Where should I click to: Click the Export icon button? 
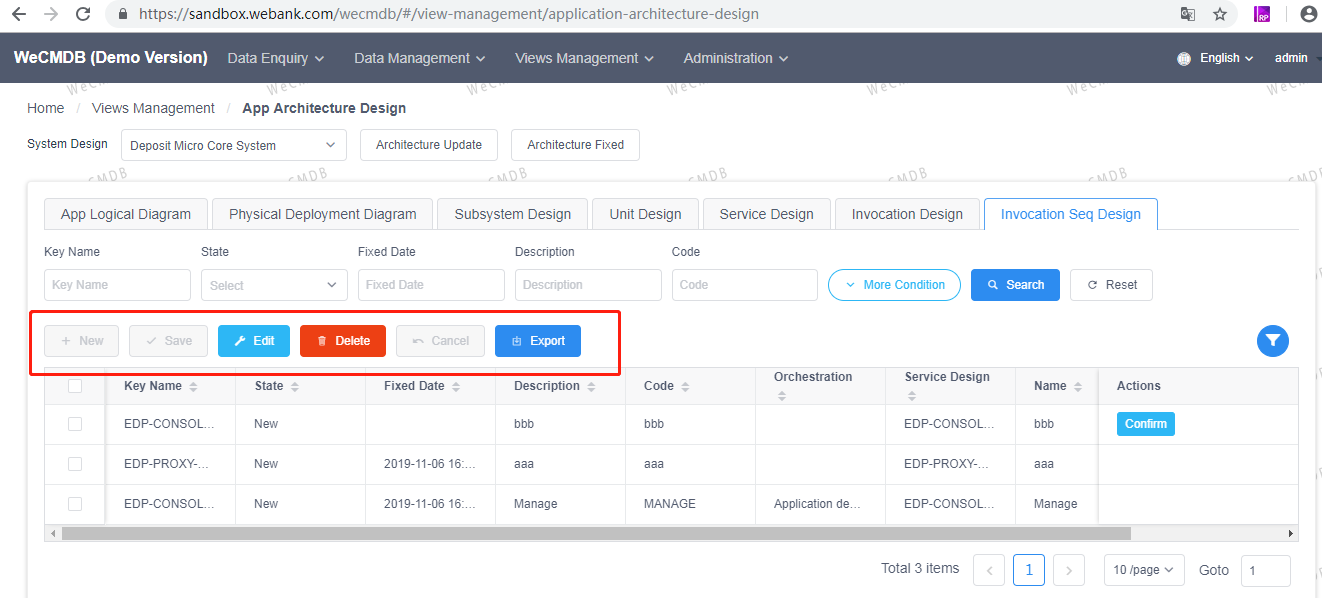pos(537,341)
